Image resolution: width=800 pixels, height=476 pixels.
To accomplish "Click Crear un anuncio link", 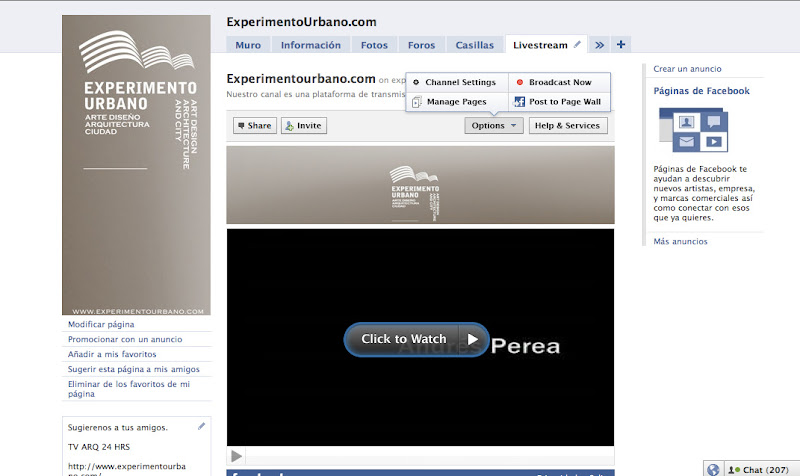I will click(687, 69).
